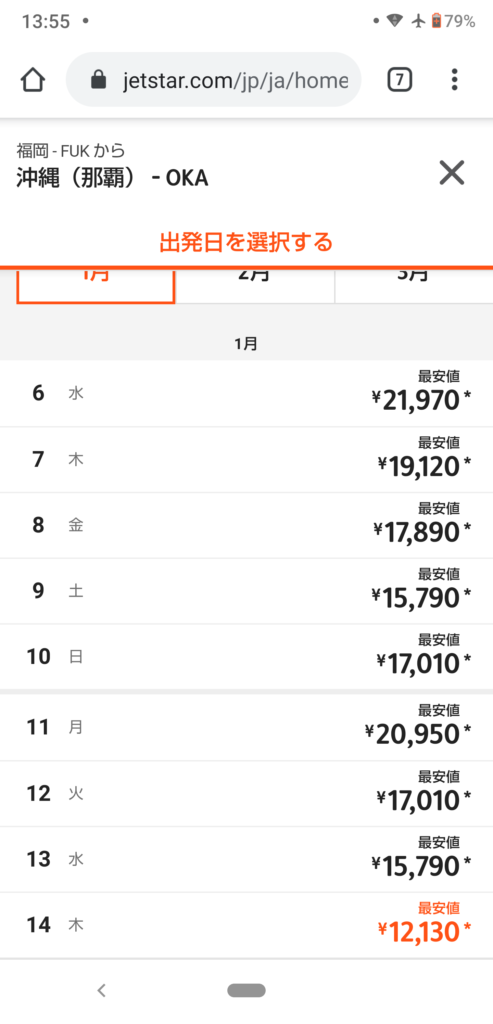
Task: Tap the padlock site security icon
Action: click(x=98, y=80)
